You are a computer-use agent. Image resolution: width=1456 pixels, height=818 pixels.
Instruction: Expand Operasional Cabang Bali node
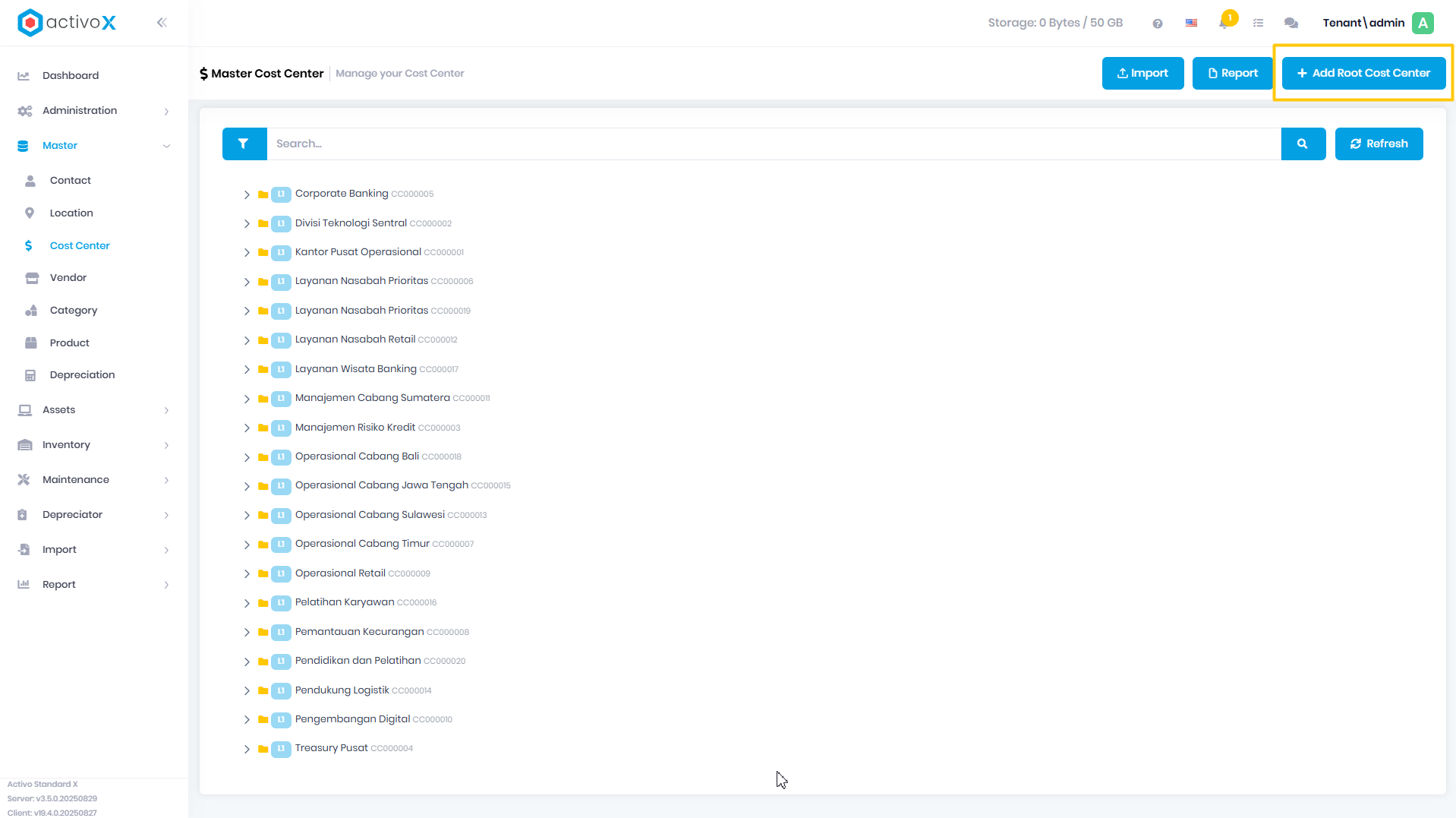[247, 457]
